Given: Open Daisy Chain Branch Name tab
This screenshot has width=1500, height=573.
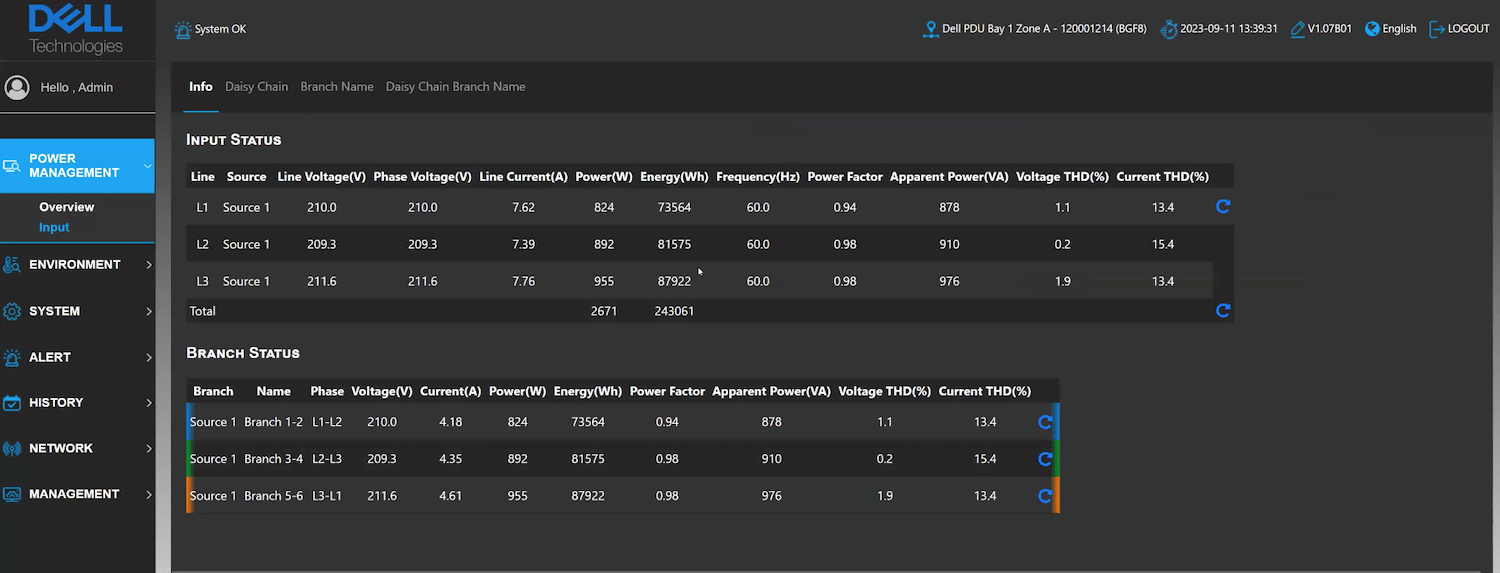Looking at the screenshot, I should pyautogui.click(x=455, y=87).
